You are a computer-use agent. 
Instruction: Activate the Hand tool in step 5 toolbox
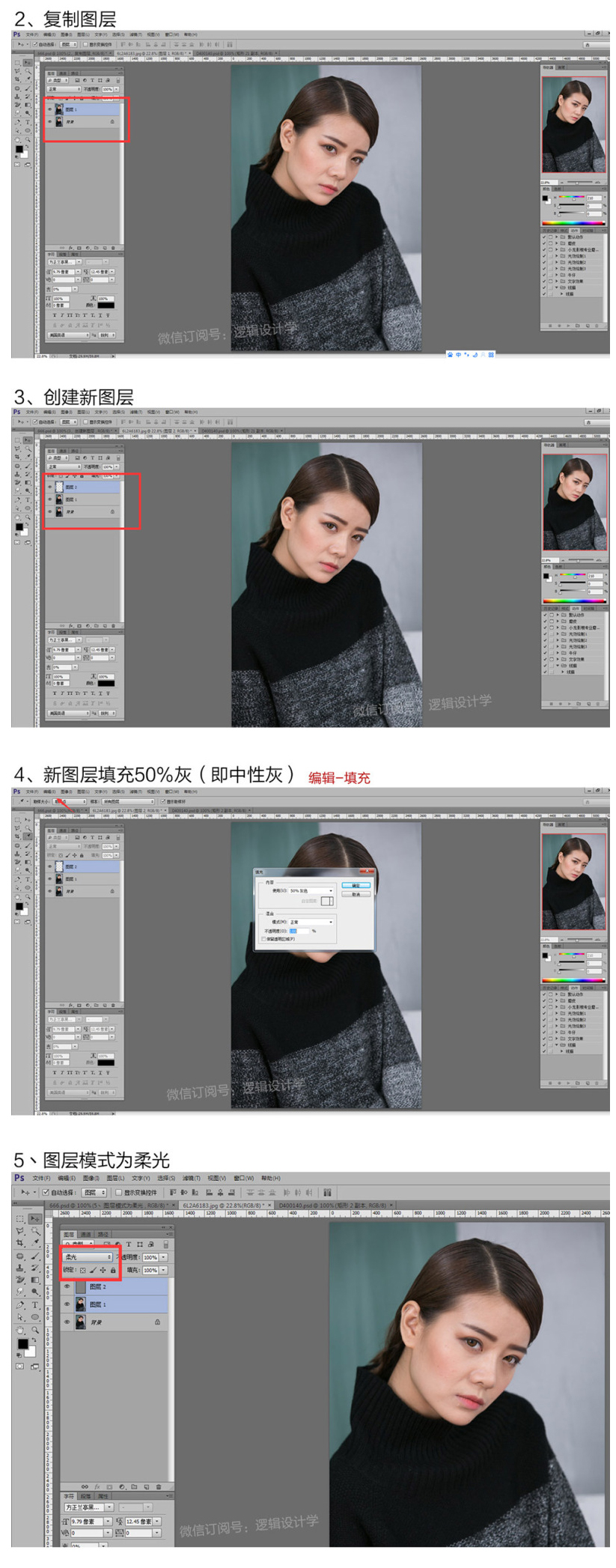pyautogui.click(x=19, y=1330)
